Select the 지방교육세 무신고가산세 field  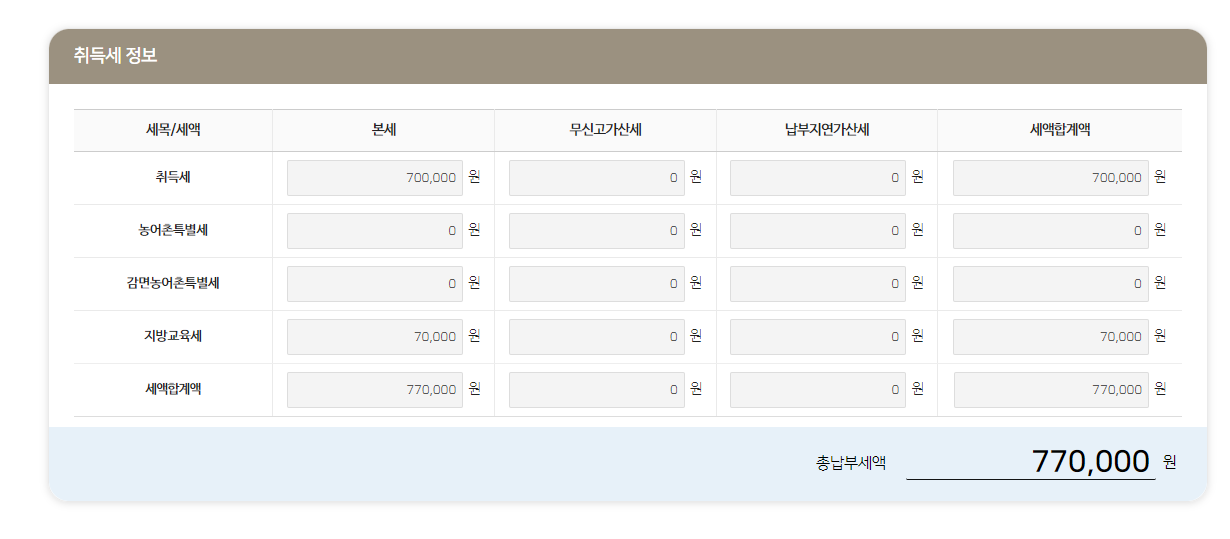pos(597,337)
